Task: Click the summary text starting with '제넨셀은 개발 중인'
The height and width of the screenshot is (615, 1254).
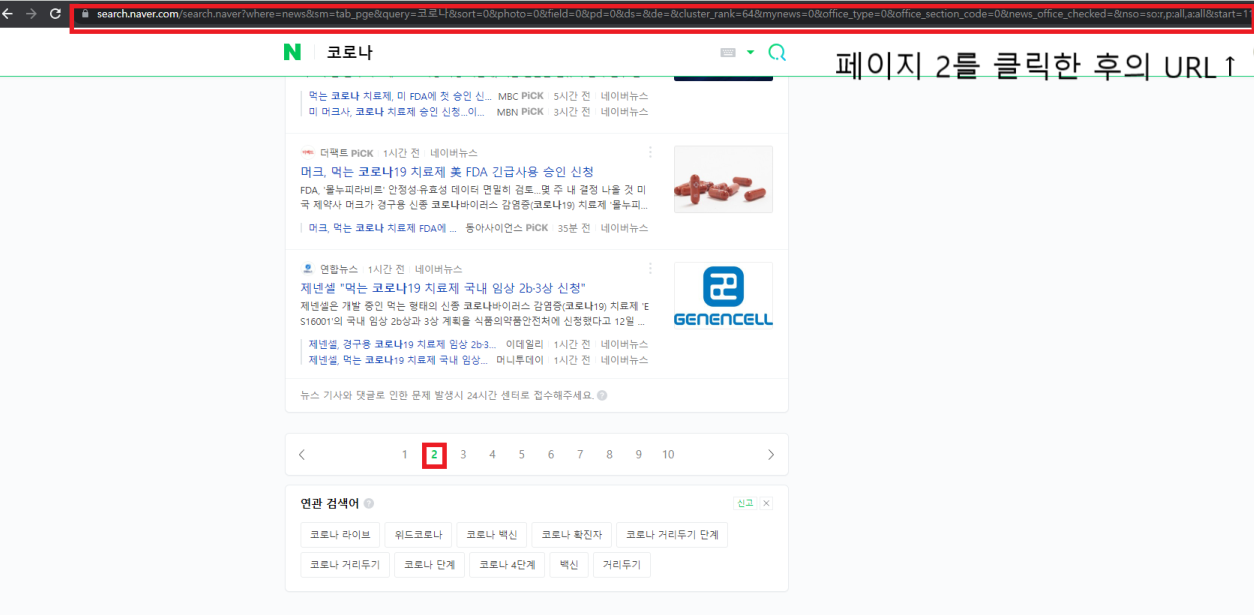Action: pyautogui.click(x=473, y=313)
